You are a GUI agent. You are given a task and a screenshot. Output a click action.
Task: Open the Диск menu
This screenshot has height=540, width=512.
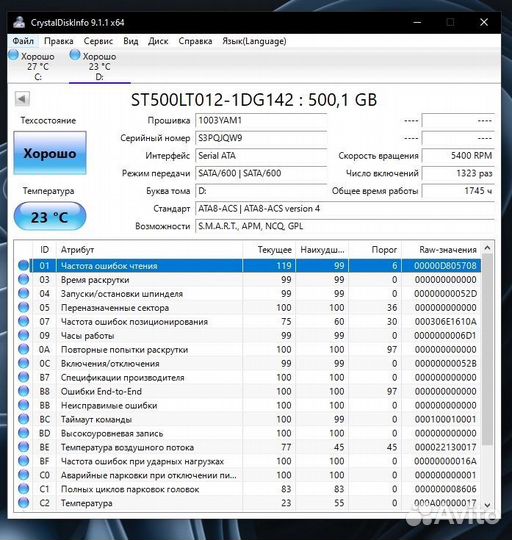coord(158,41)
